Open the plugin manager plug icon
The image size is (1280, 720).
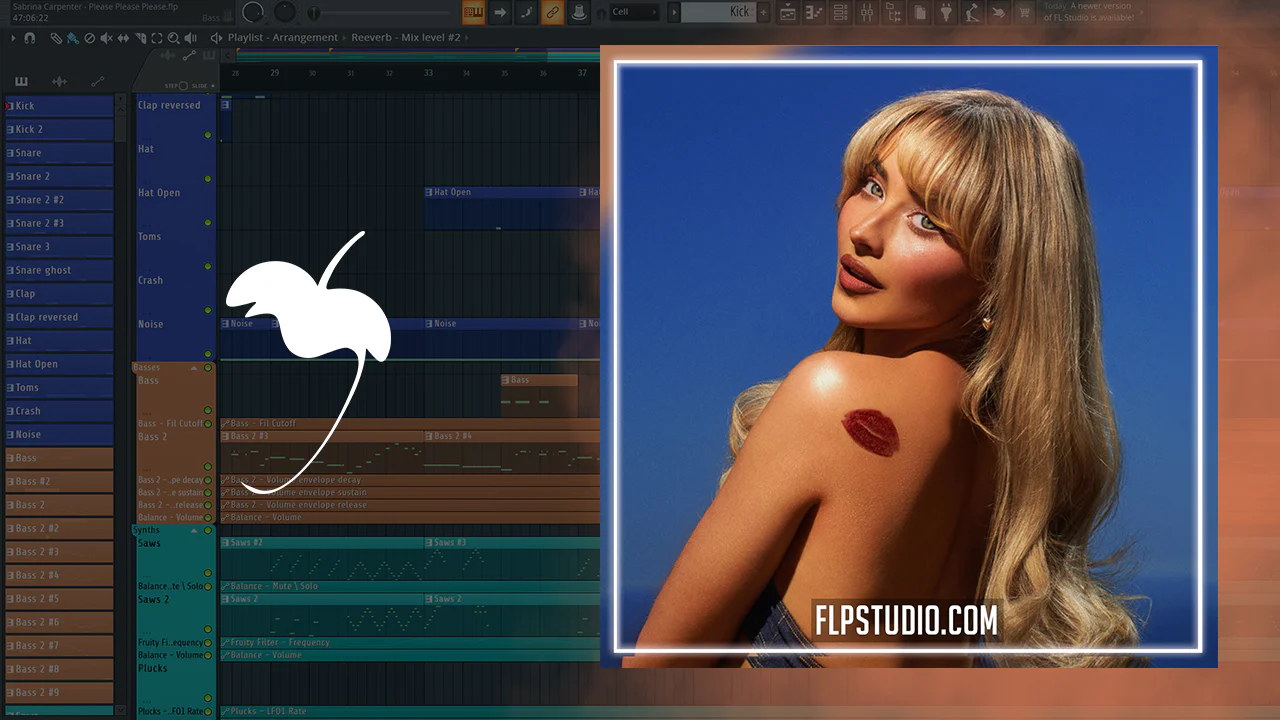946,12
